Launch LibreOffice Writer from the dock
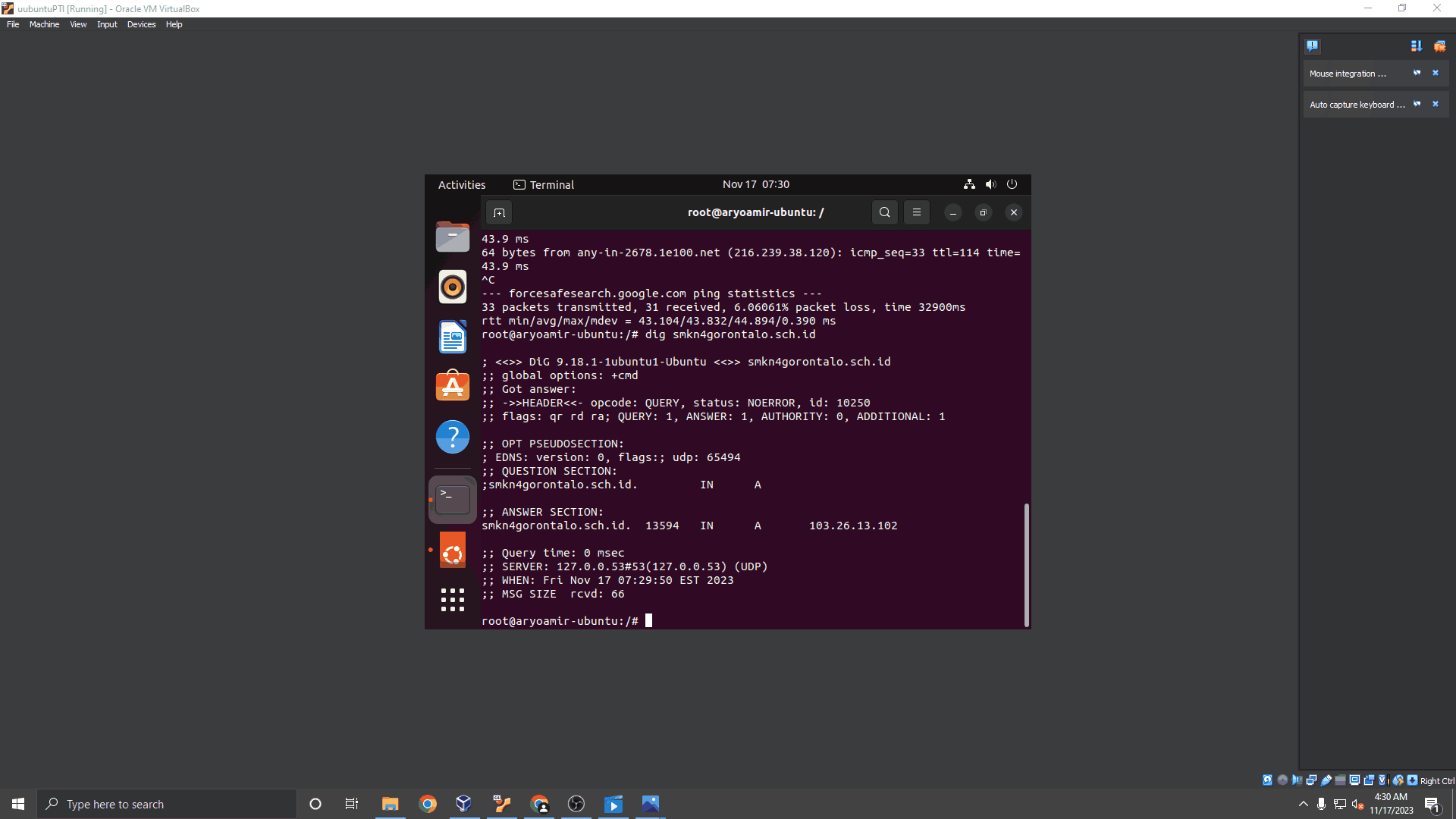Image resolution: width=1456 pixels, height=819 pixels. pos(453,337)
